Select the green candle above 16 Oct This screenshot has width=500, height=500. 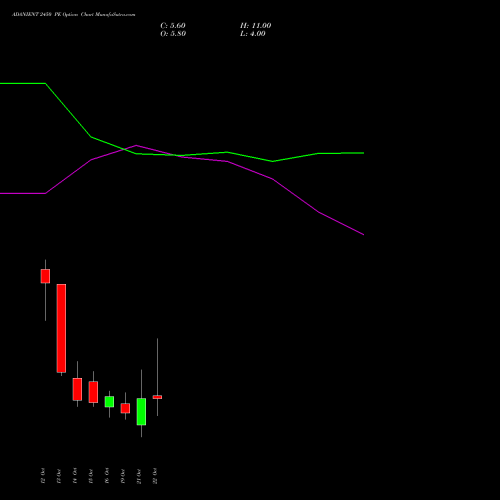click(x=109, y=402)
